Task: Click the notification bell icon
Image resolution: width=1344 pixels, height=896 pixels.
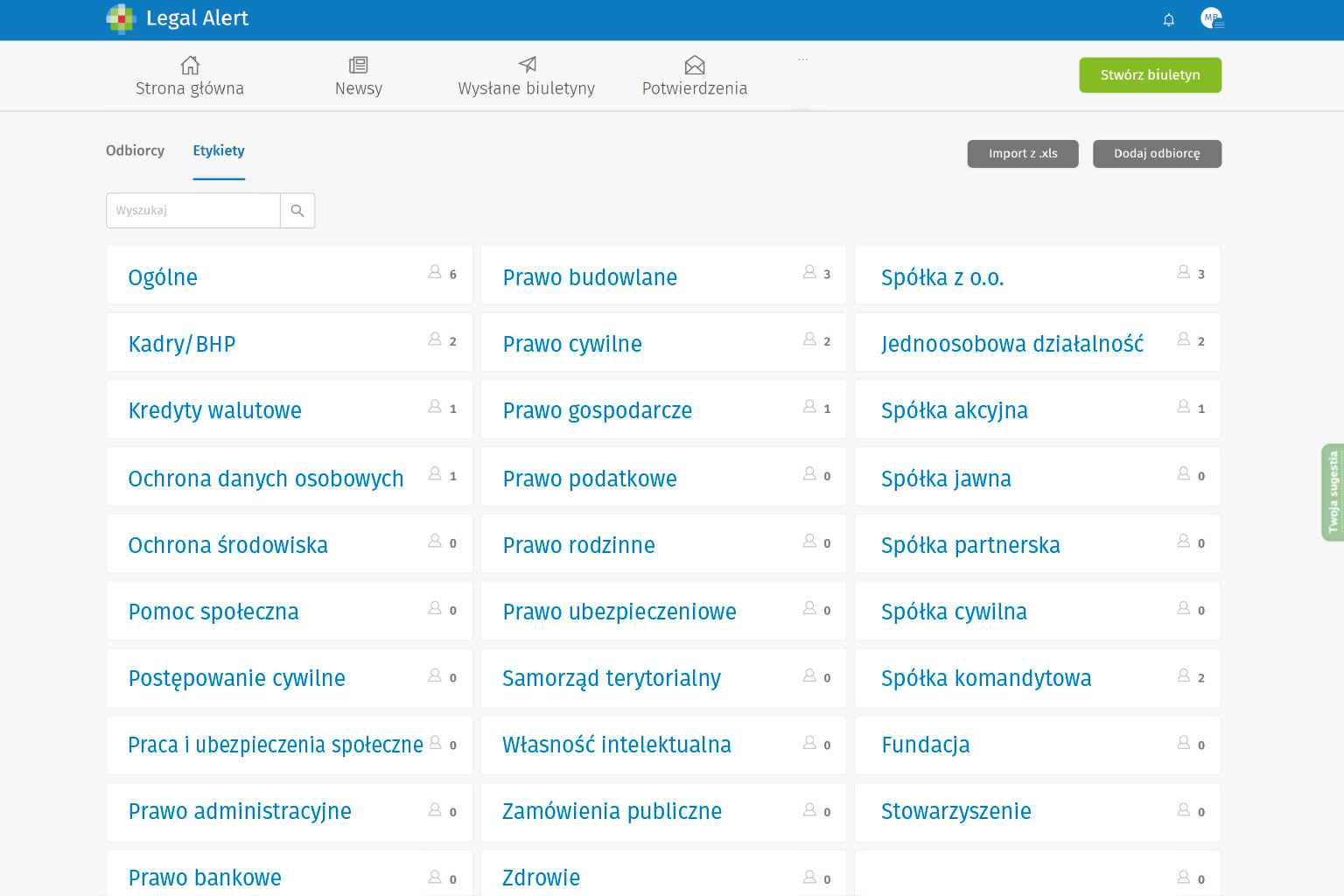Action: pos(1168,19)
